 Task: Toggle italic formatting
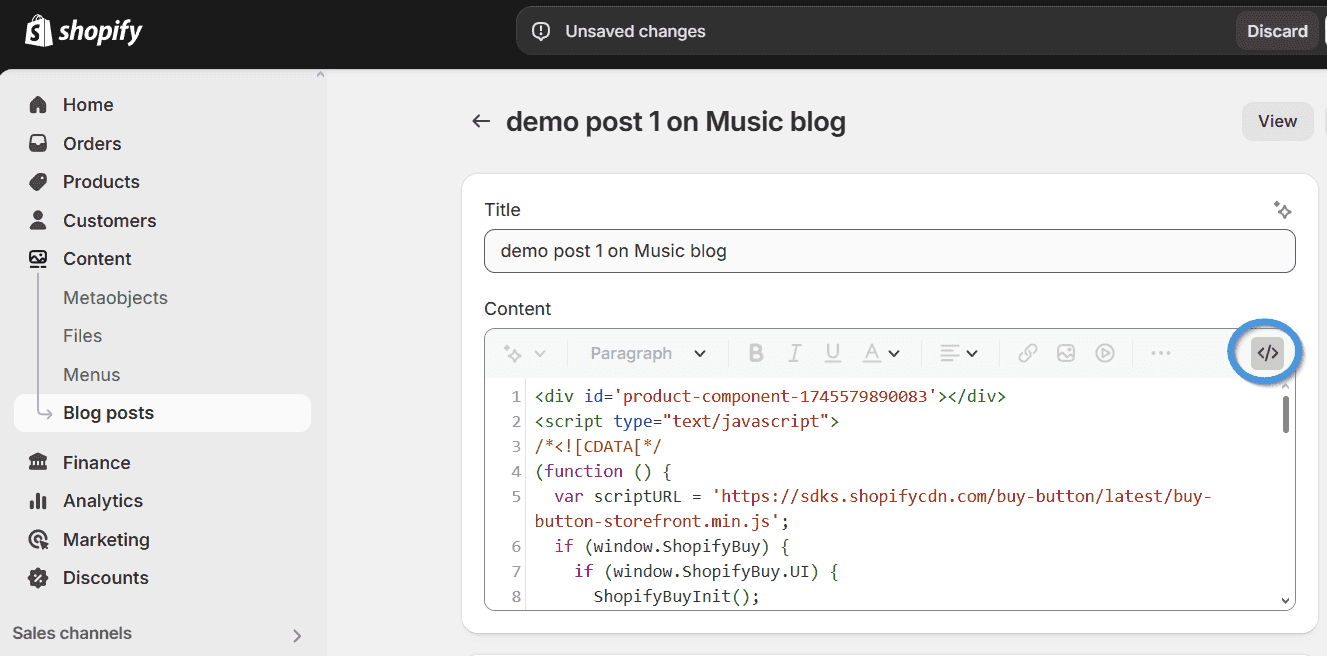click(x=795, y=353)
